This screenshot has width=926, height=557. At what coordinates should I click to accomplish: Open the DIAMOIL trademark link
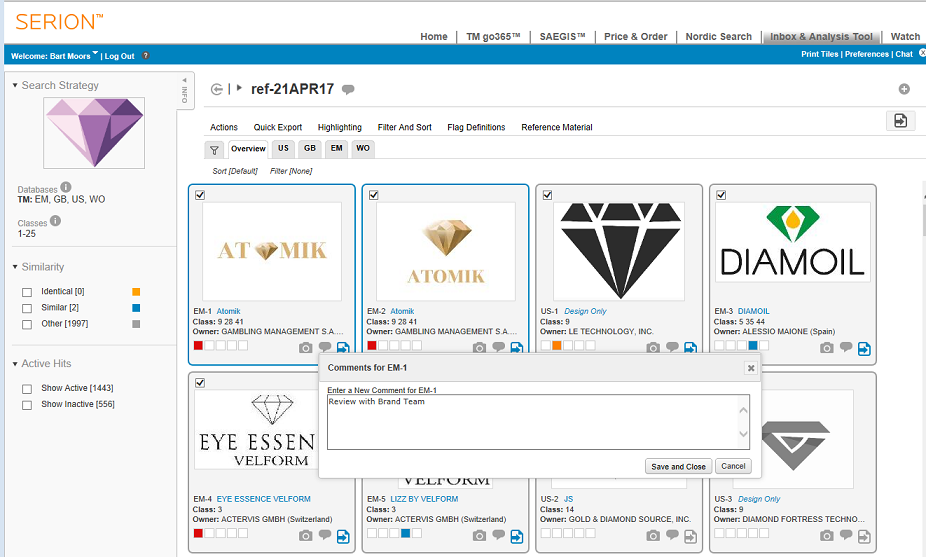(x=754, y=311)
